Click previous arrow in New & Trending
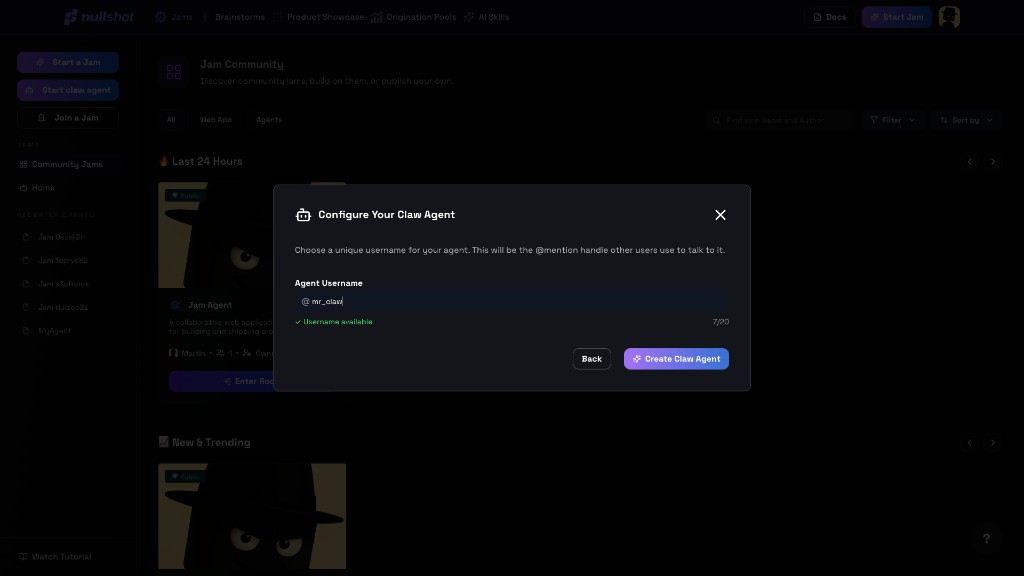The height and width of the screenshot is (576, 1024). coord(970,443)
